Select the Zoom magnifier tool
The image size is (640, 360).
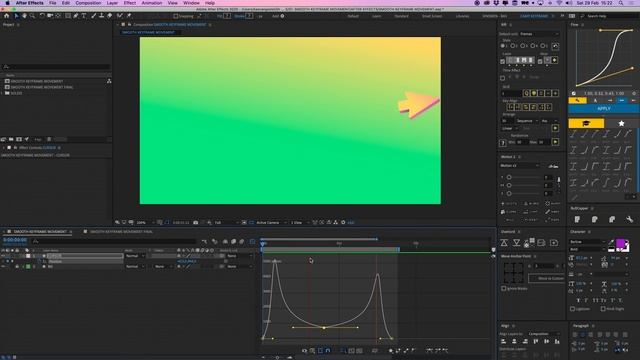click(x=32, y=16)
